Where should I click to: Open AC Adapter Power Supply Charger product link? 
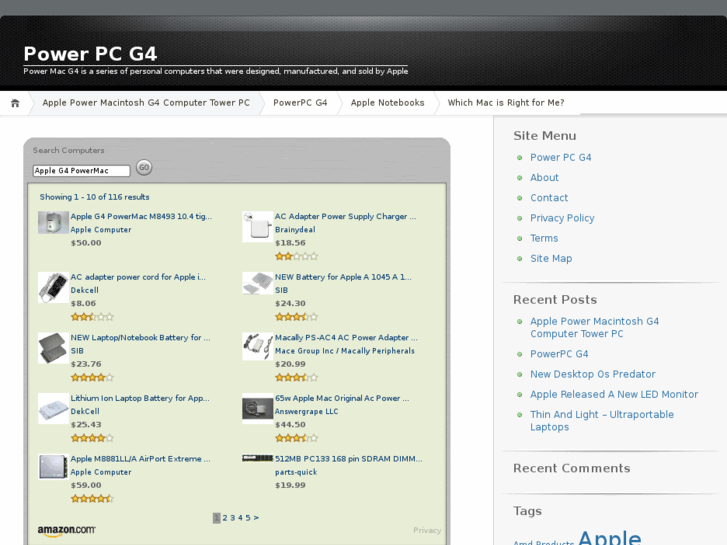pyautogui.click(x=345, y=216)
